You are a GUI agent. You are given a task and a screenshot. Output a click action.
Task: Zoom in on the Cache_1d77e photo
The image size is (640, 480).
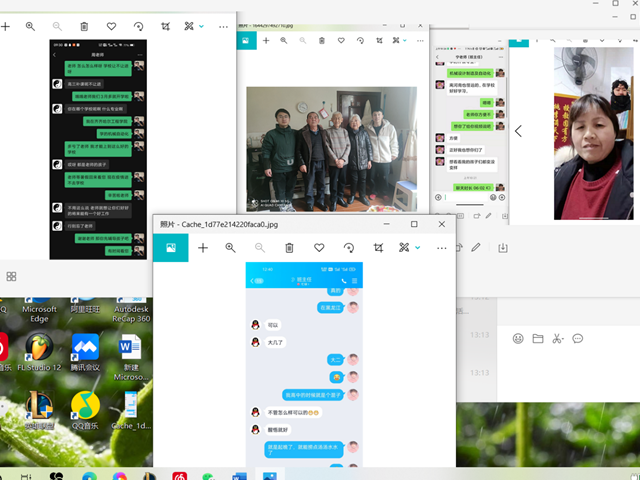231,247
